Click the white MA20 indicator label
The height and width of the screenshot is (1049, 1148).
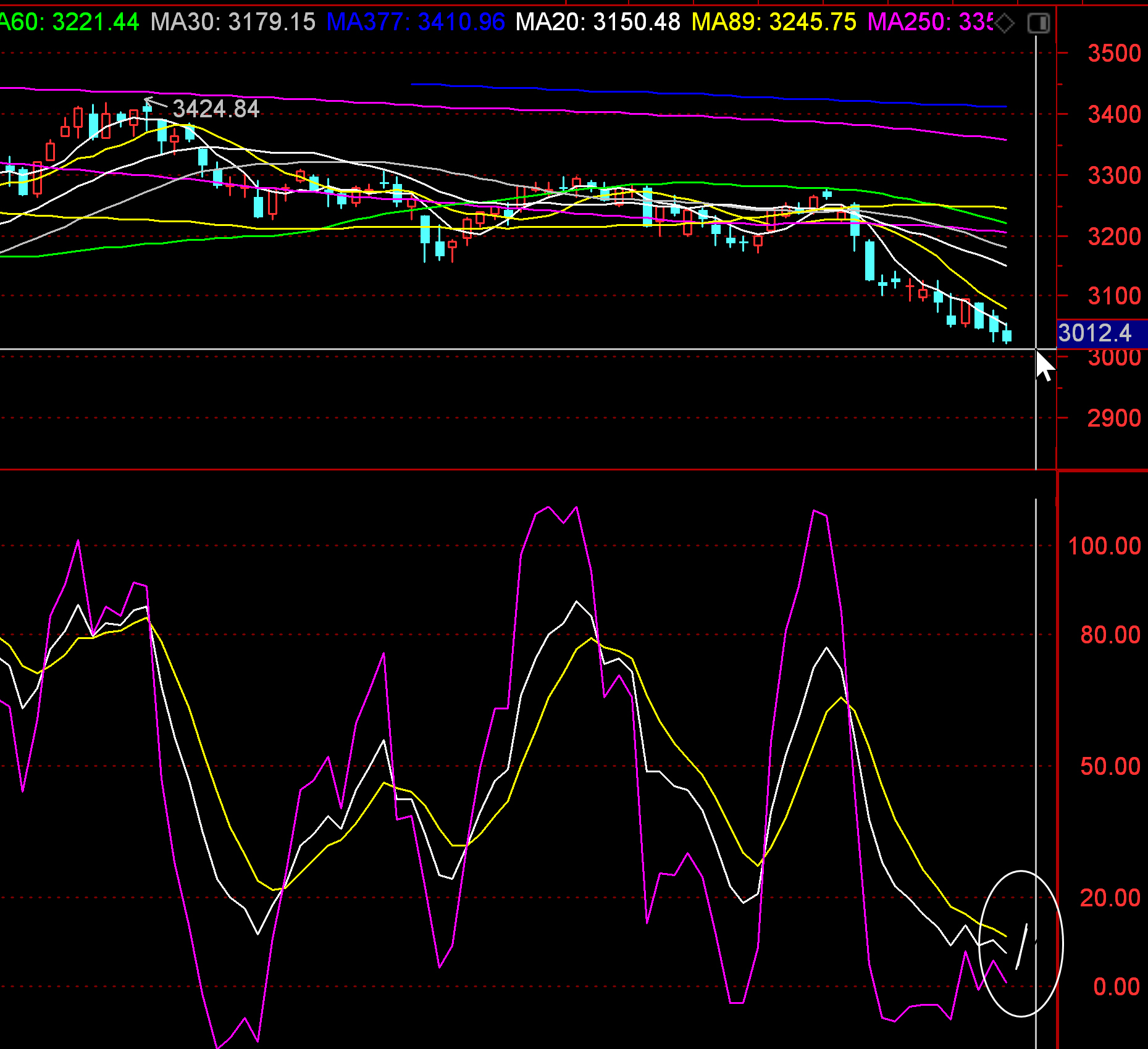[x=597, y=22]
